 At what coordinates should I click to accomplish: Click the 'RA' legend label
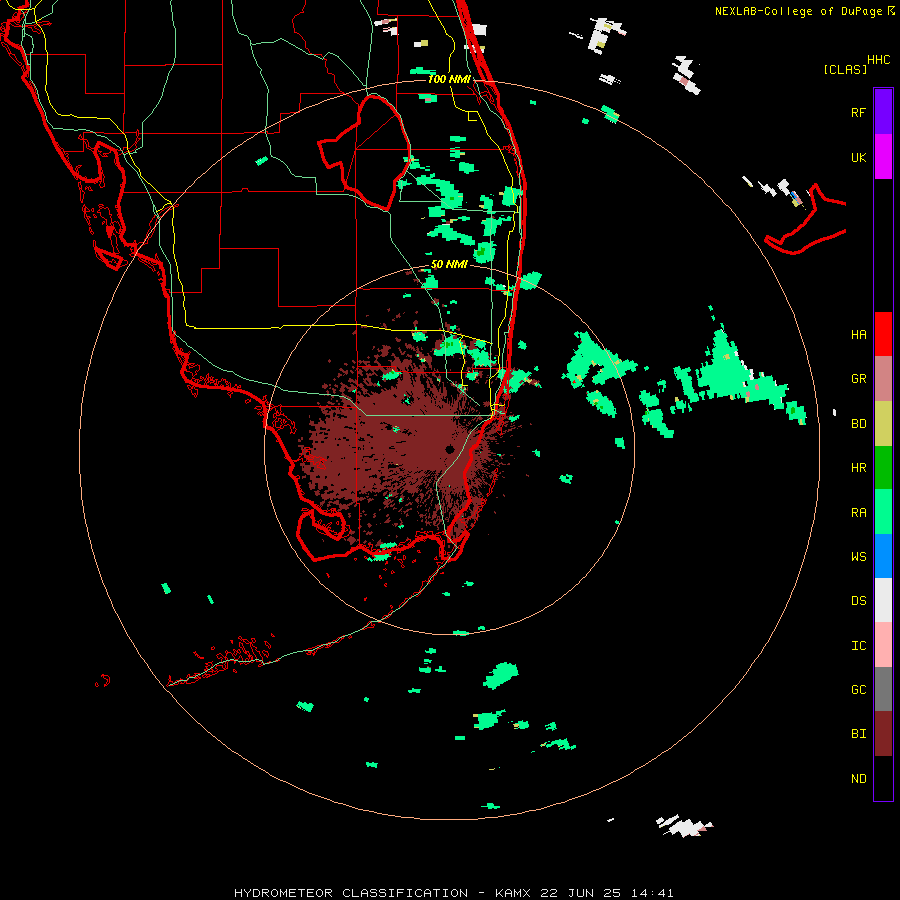858,513
